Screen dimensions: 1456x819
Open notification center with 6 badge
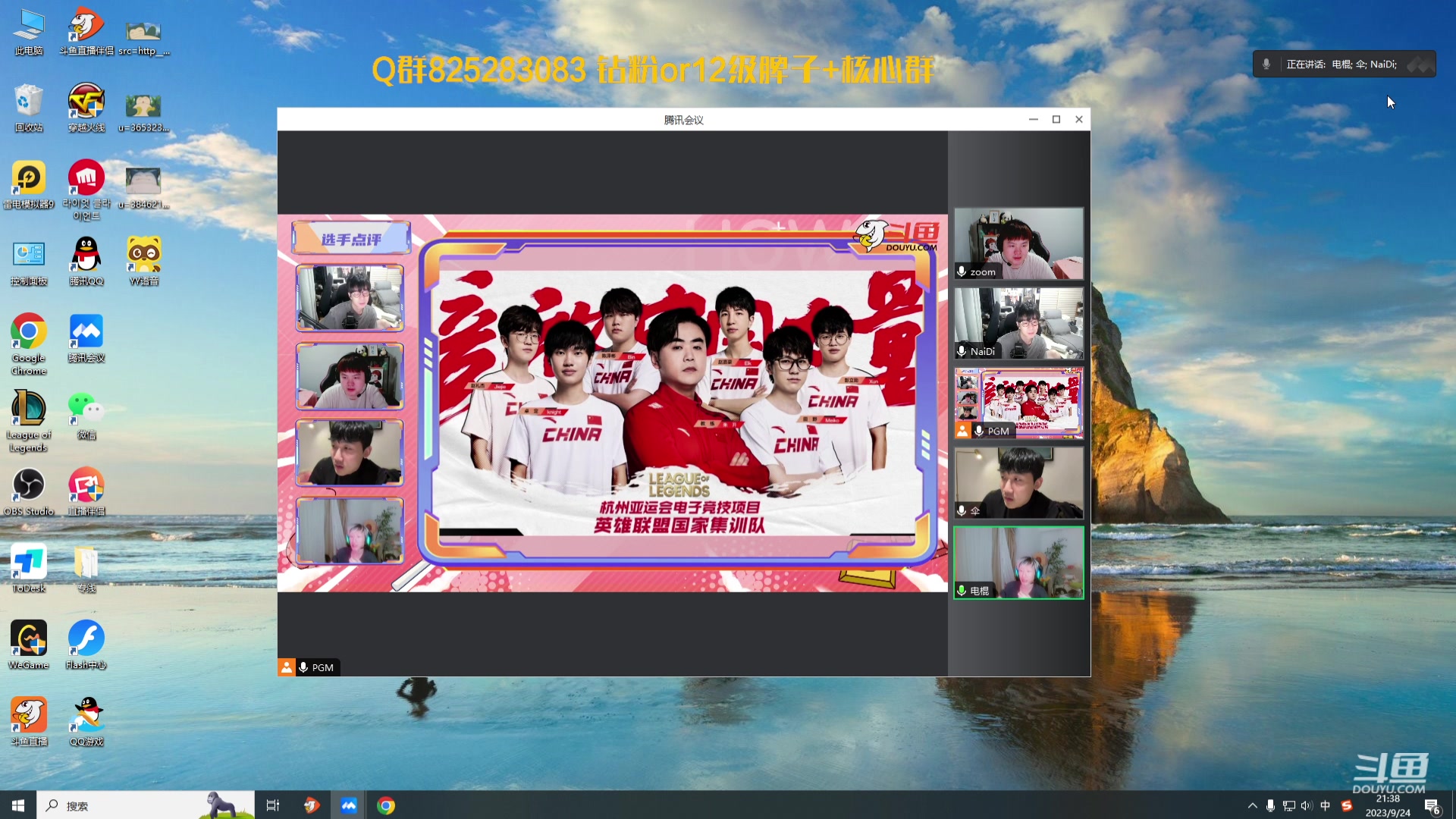coord(1432,806)
